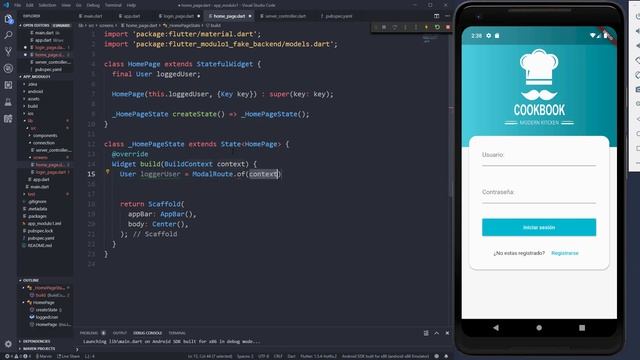The image size is (640, 360).
Task: Tap the Android emulator home button
Action: (539, 328)
